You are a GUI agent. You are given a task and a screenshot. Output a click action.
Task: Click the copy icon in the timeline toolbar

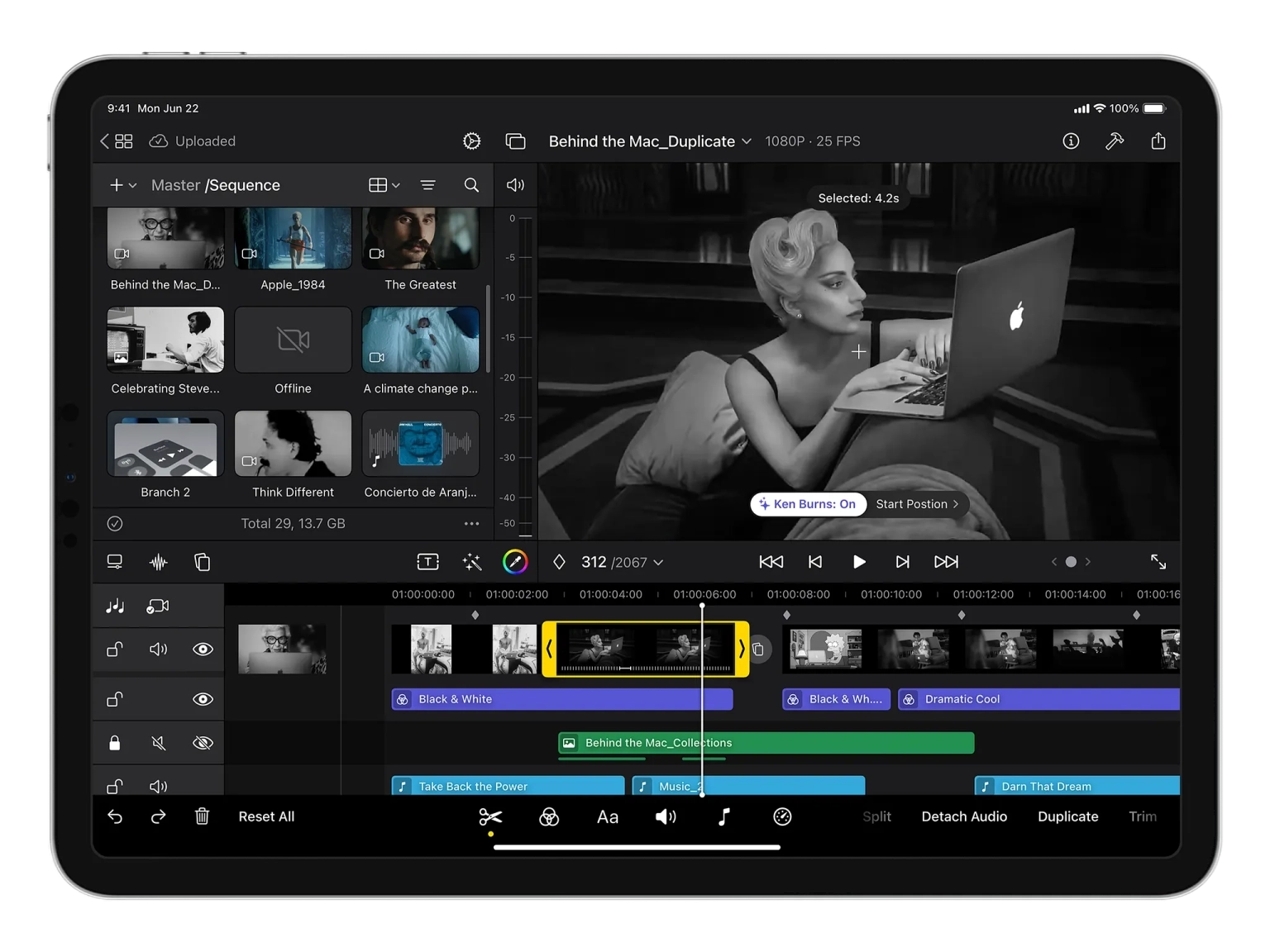(x=202, y=562)
